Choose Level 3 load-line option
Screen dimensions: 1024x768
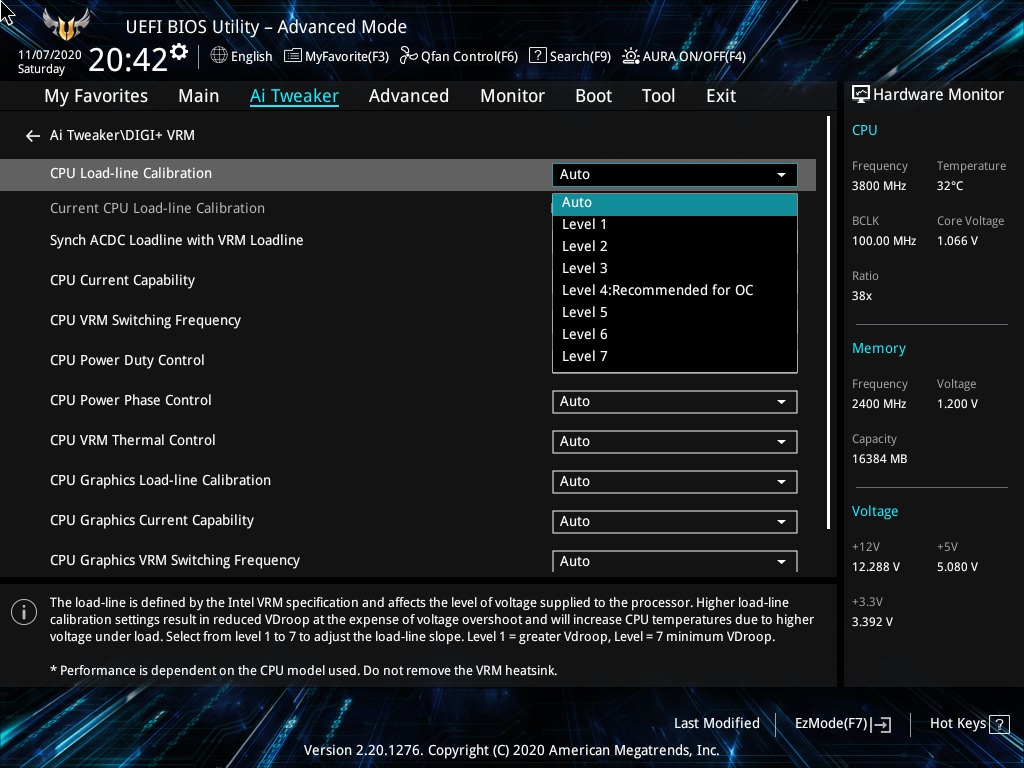coord(675,268)
